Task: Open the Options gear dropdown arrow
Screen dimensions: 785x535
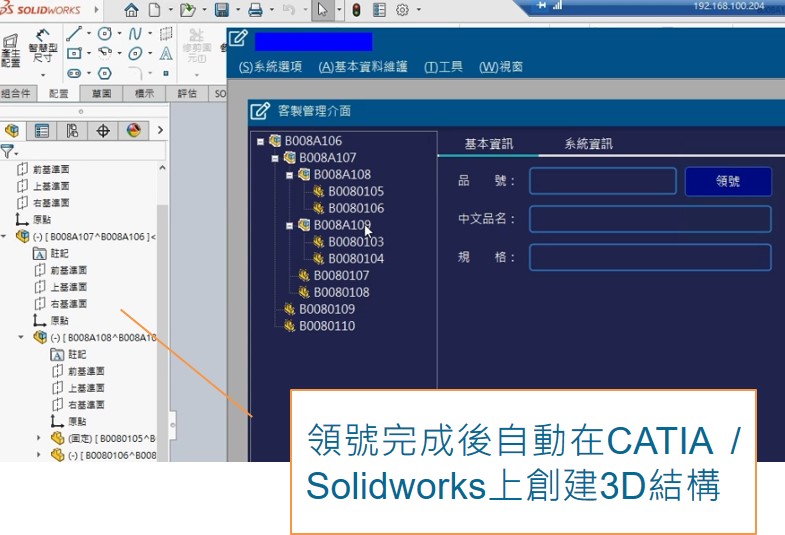Action: pos(419,10)
